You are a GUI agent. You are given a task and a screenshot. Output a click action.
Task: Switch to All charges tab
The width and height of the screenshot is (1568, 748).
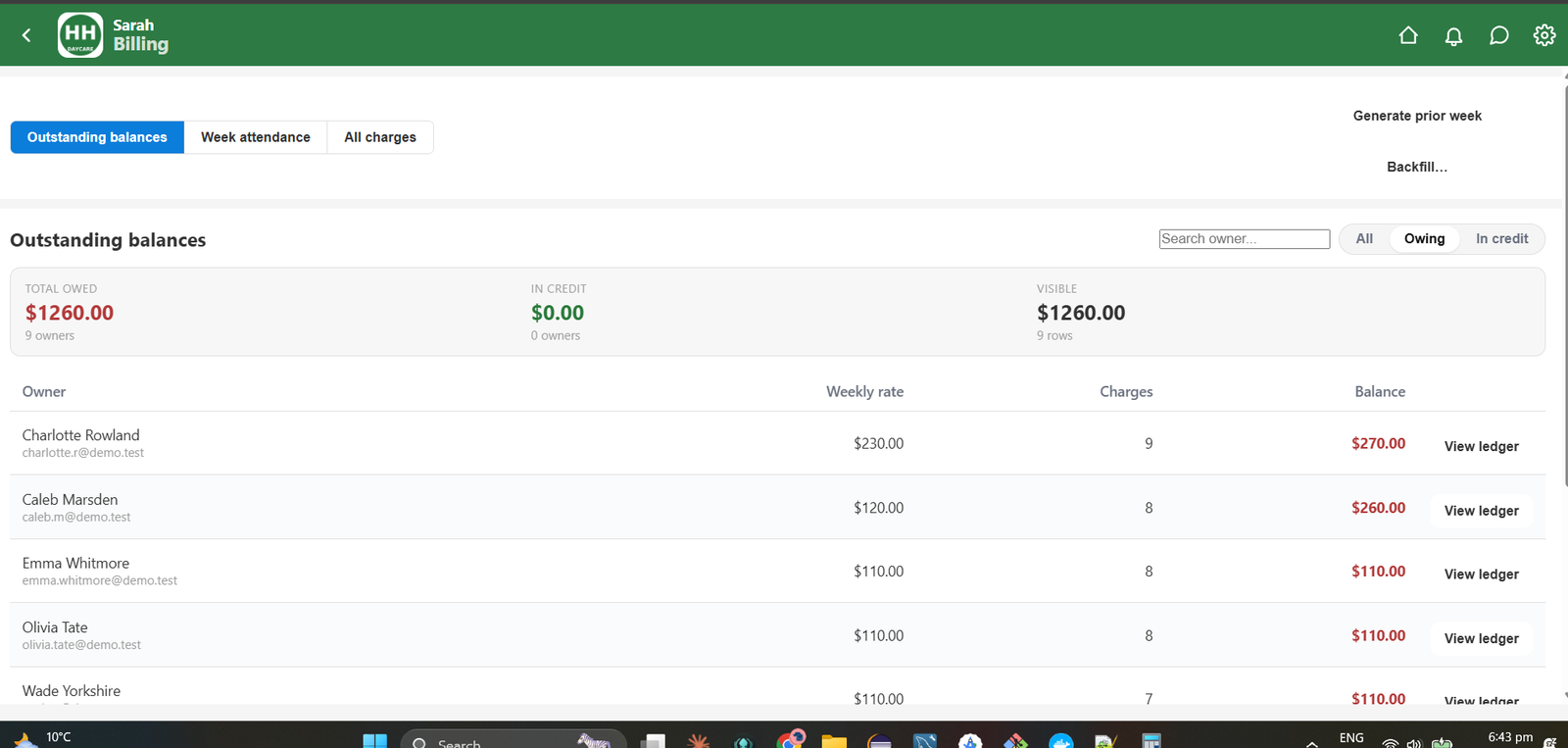pos(380,137)
